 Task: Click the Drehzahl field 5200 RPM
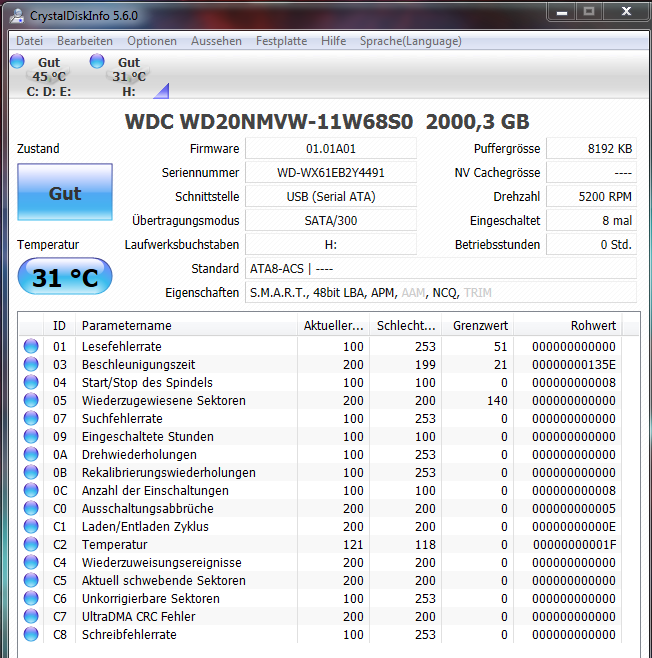click(591, 196)
